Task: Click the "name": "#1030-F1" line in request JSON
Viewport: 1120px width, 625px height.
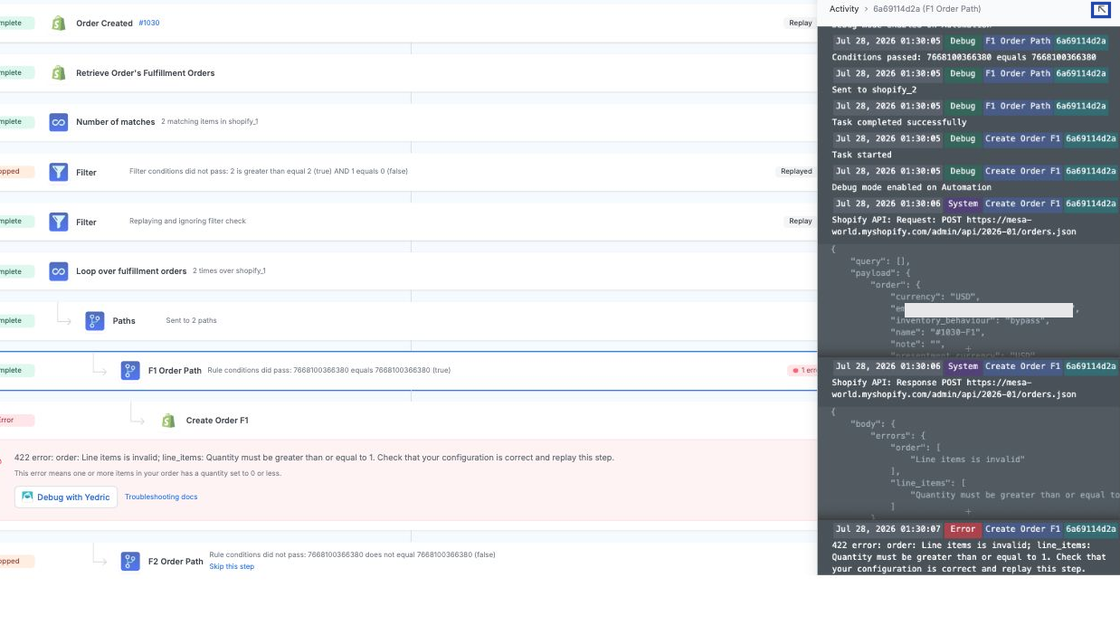Action: click(937, 332)
